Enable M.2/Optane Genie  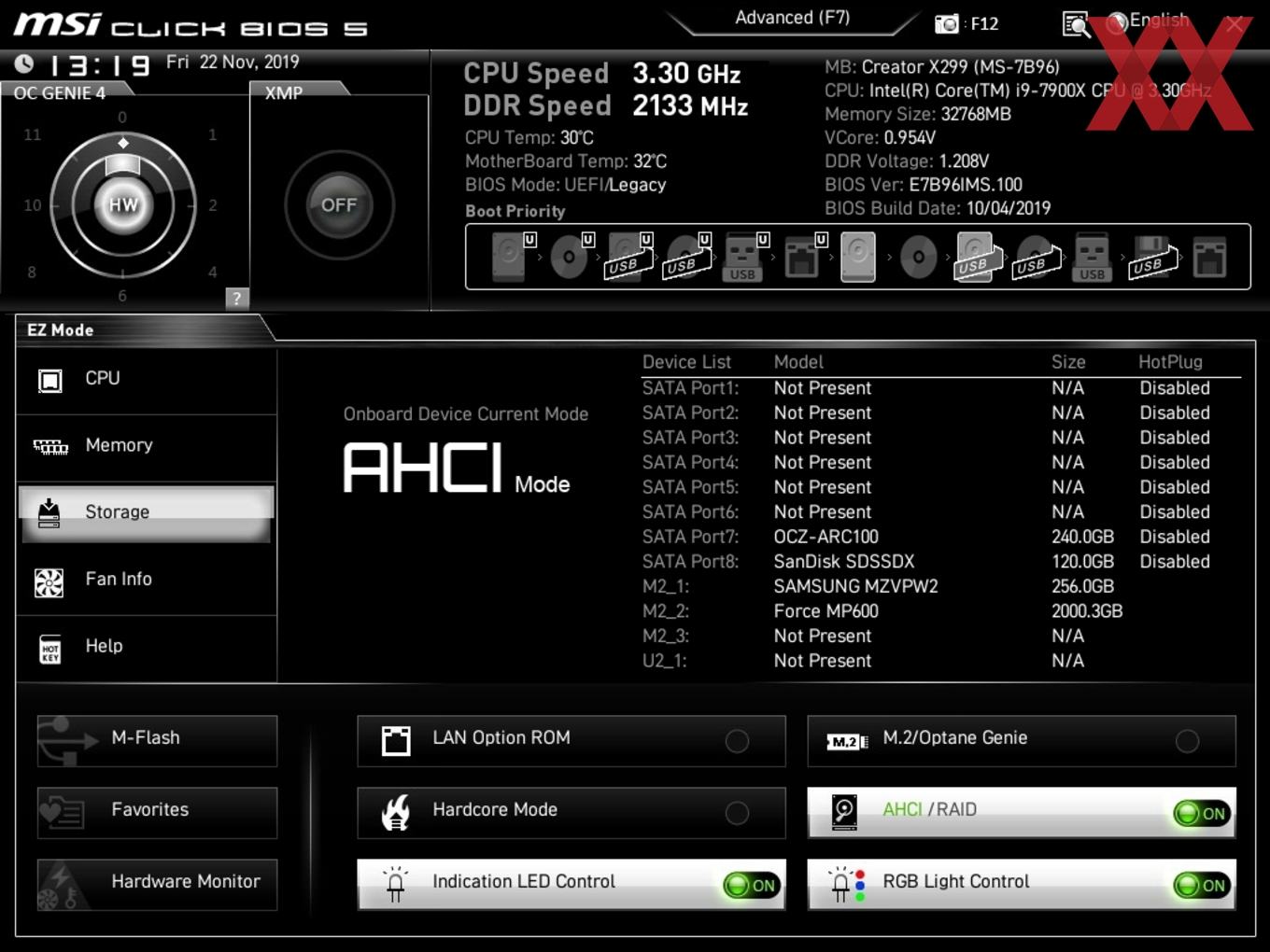click(x=1022, y=741)
